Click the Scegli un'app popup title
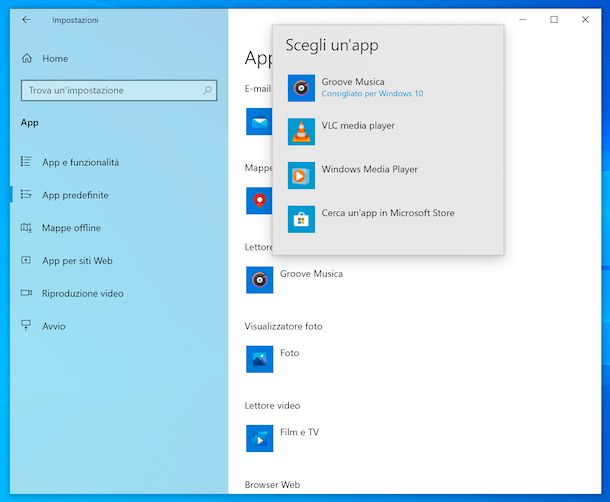Viewport: 610px width, 502px height. tap(332, 45)
